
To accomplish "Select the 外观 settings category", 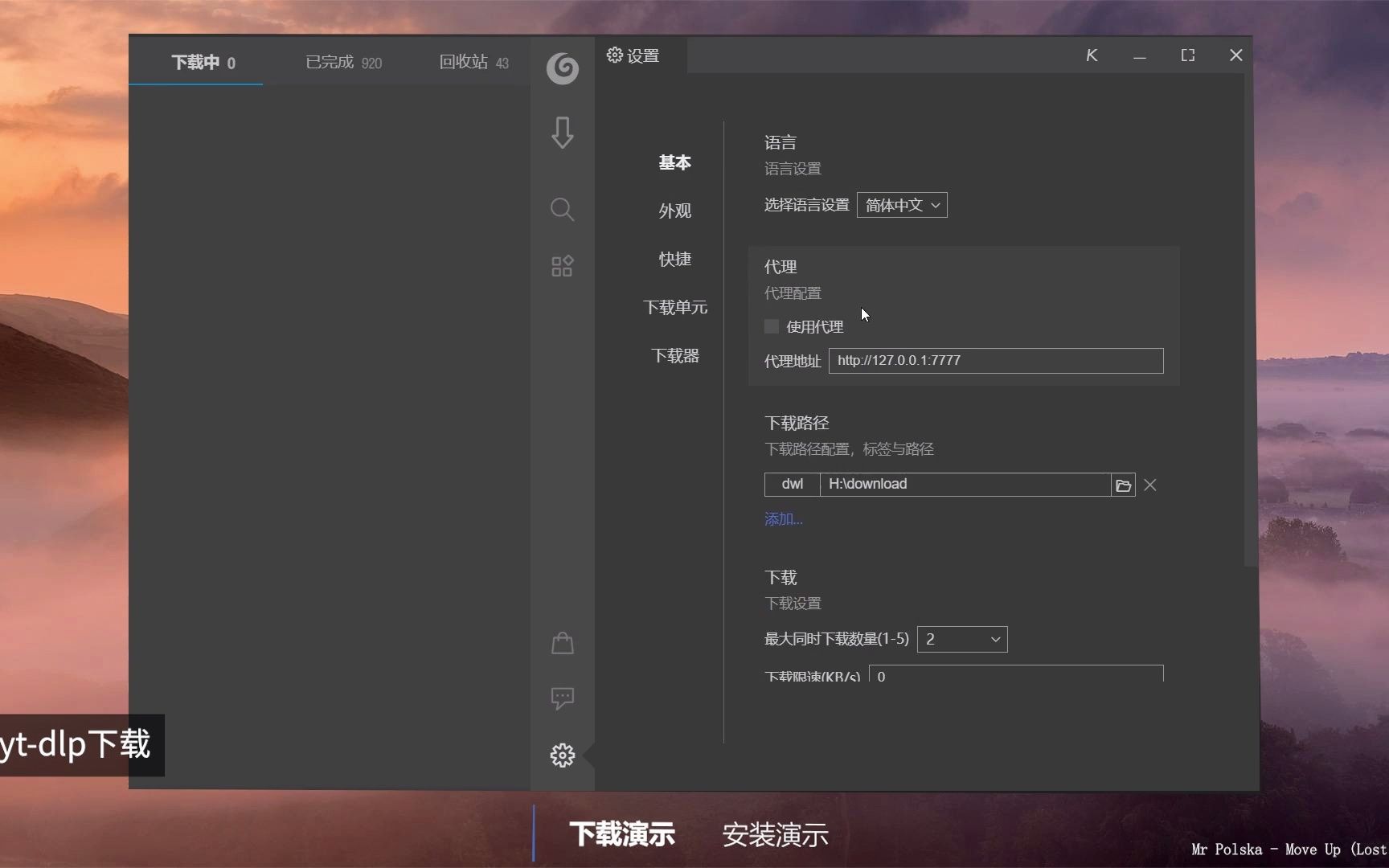I will tap(675, 211).
